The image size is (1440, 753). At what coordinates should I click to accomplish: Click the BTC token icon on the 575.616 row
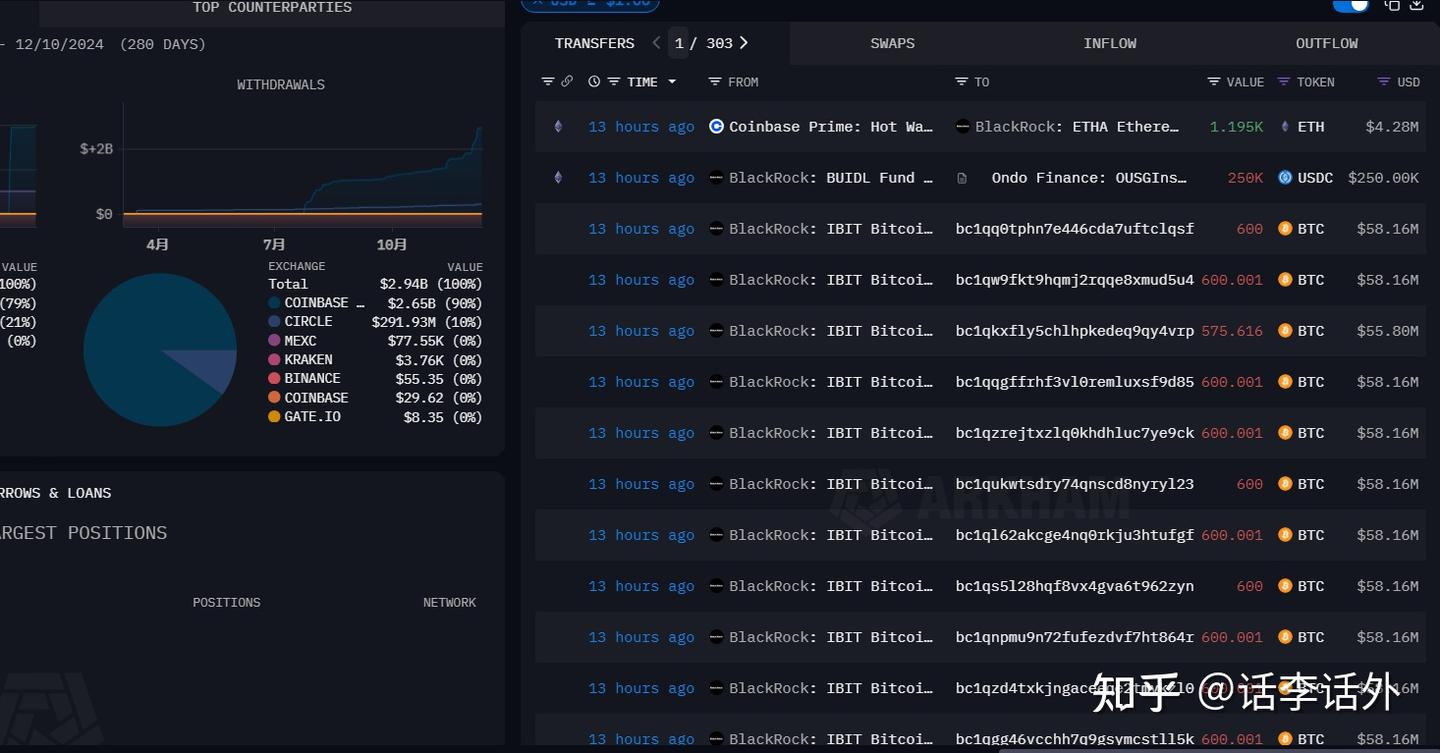(1285, 331)
